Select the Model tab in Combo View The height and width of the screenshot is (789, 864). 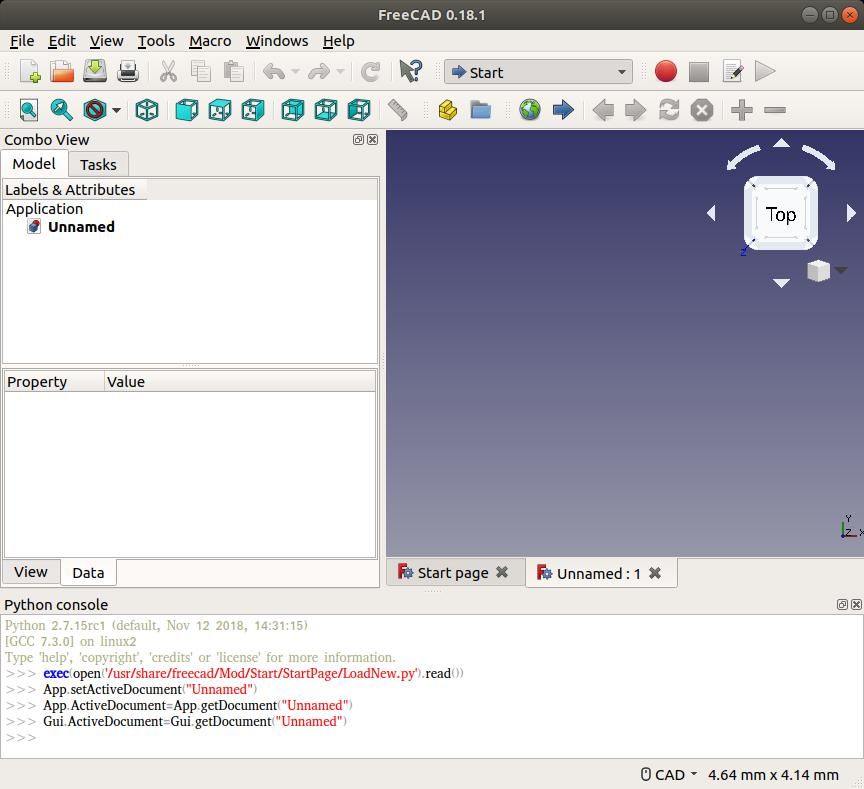coord(34,164)
